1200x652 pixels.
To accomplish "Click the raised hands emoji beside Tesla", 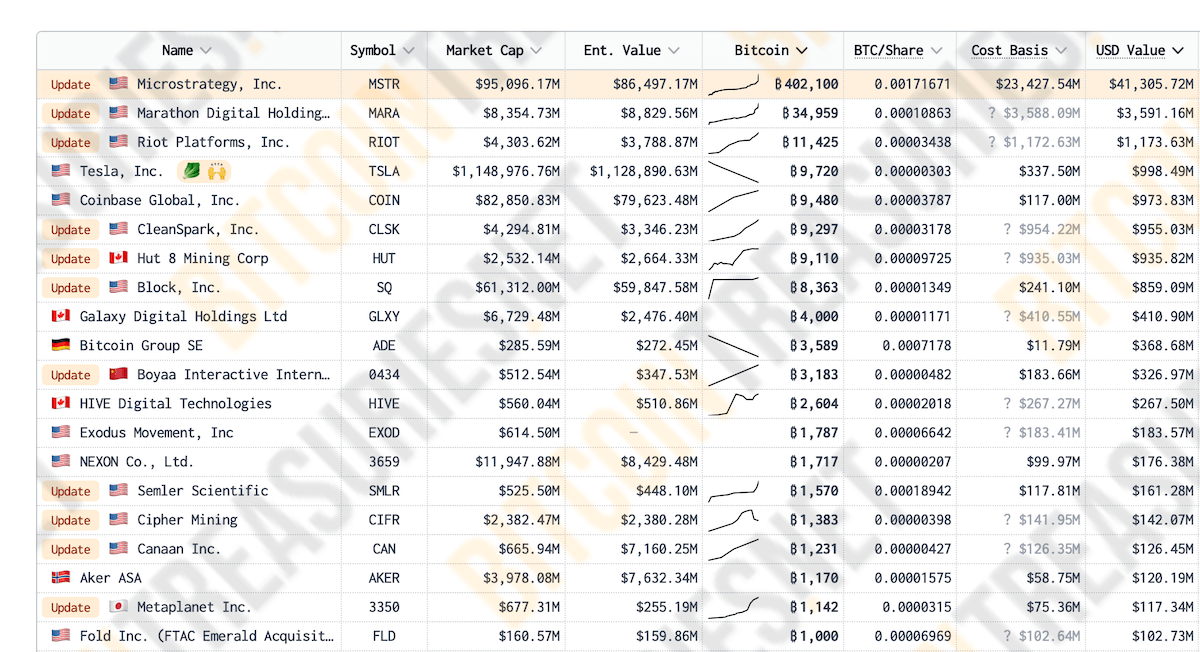I will coord(216,171).
